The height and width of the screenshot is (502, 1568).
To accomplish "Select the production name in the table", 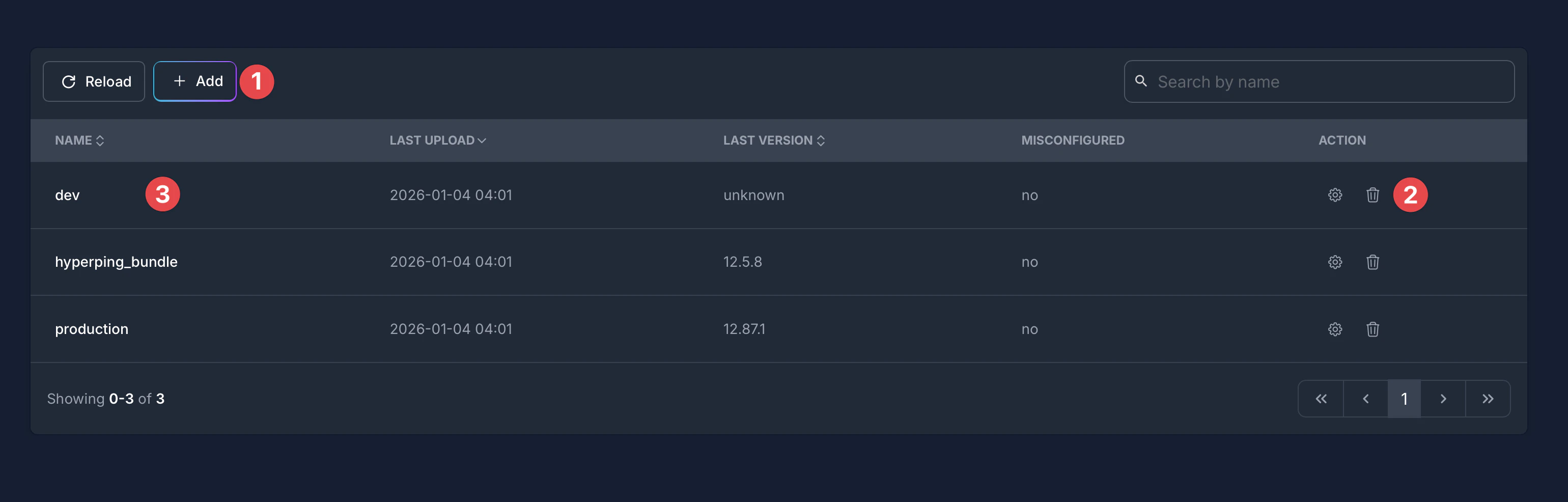I will point(92,329).
